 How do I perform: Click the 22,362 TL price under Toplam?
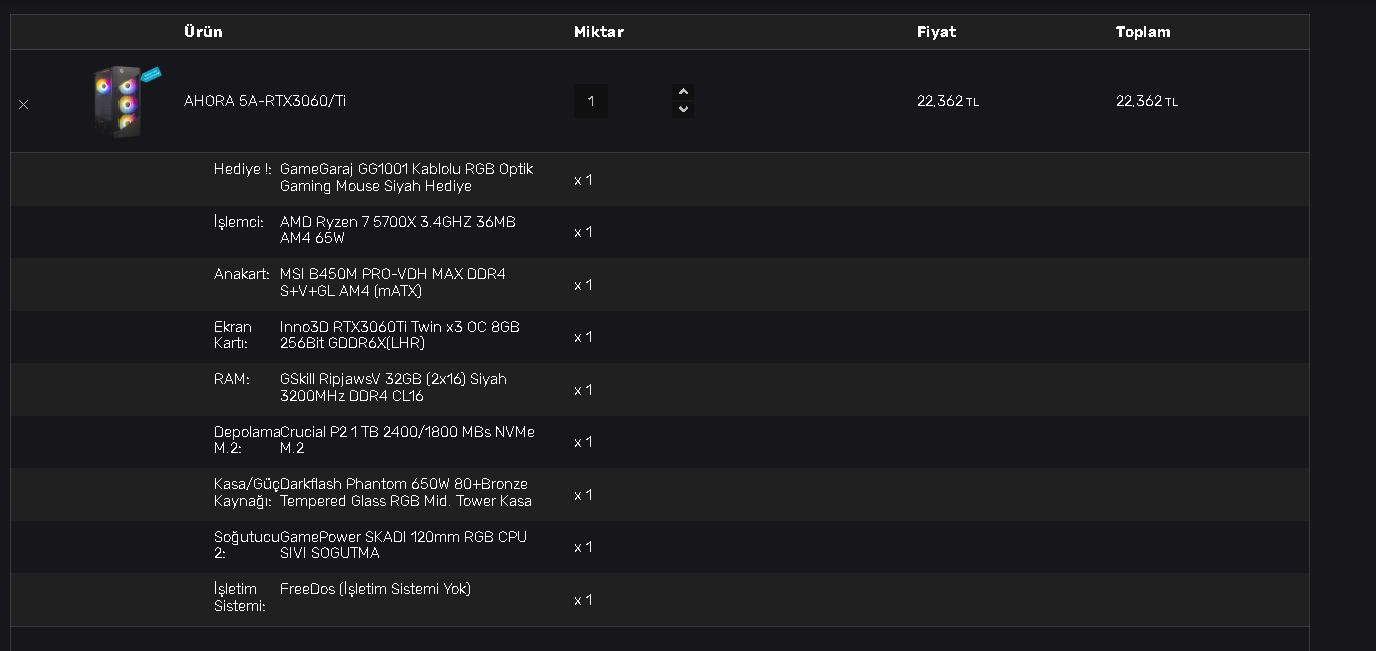coord(1146,101)
